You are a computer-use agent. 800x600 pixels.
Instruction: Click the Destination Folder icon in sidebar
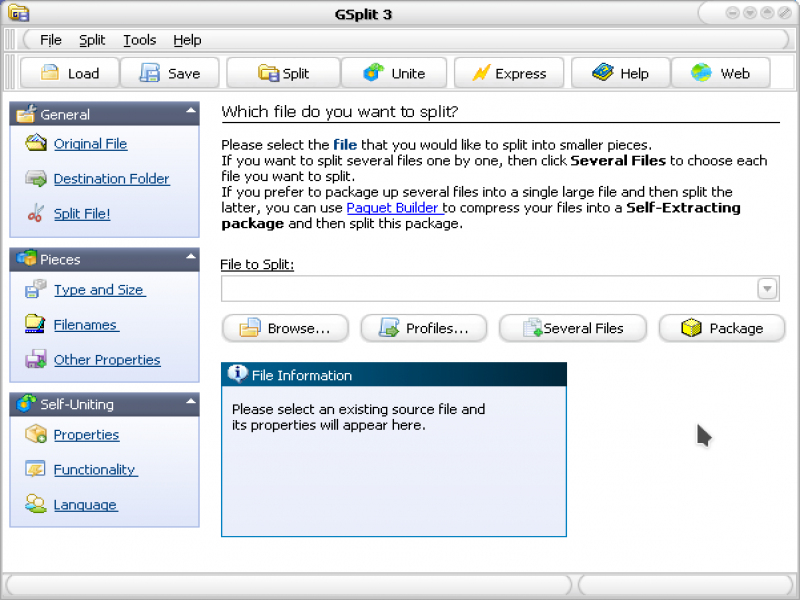click(36, 179)
